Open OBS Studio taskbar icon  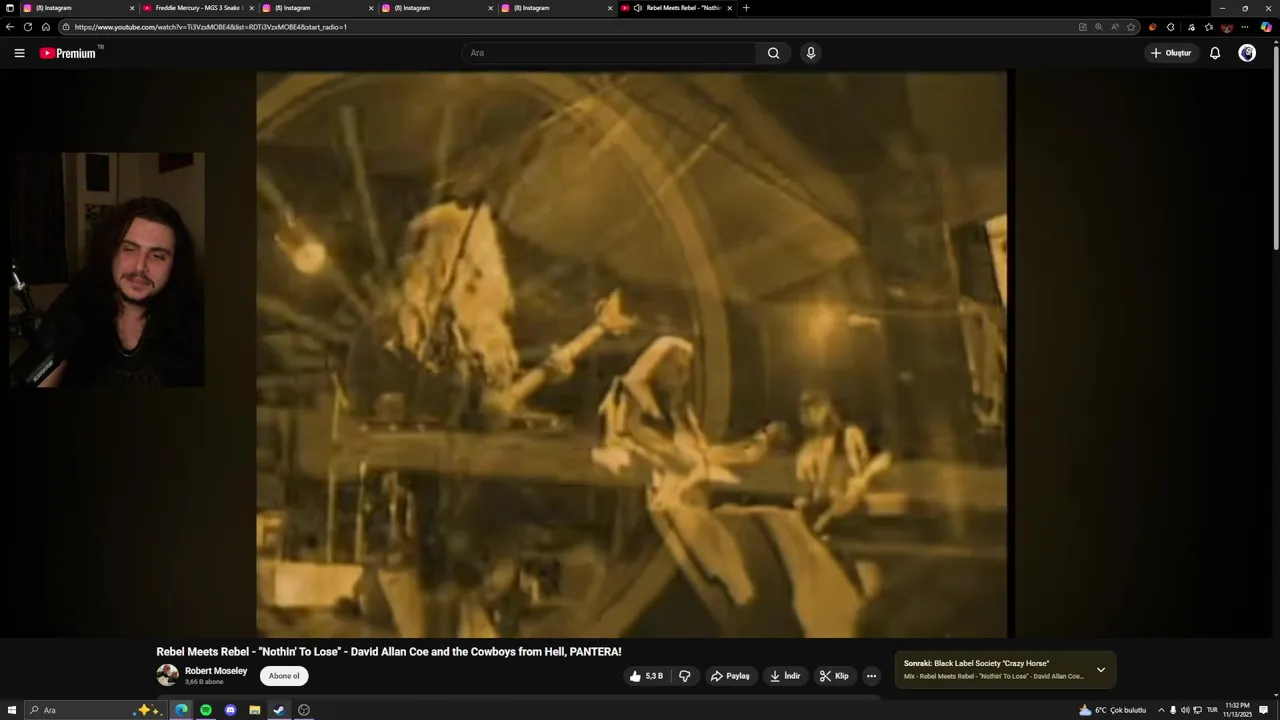304,710
